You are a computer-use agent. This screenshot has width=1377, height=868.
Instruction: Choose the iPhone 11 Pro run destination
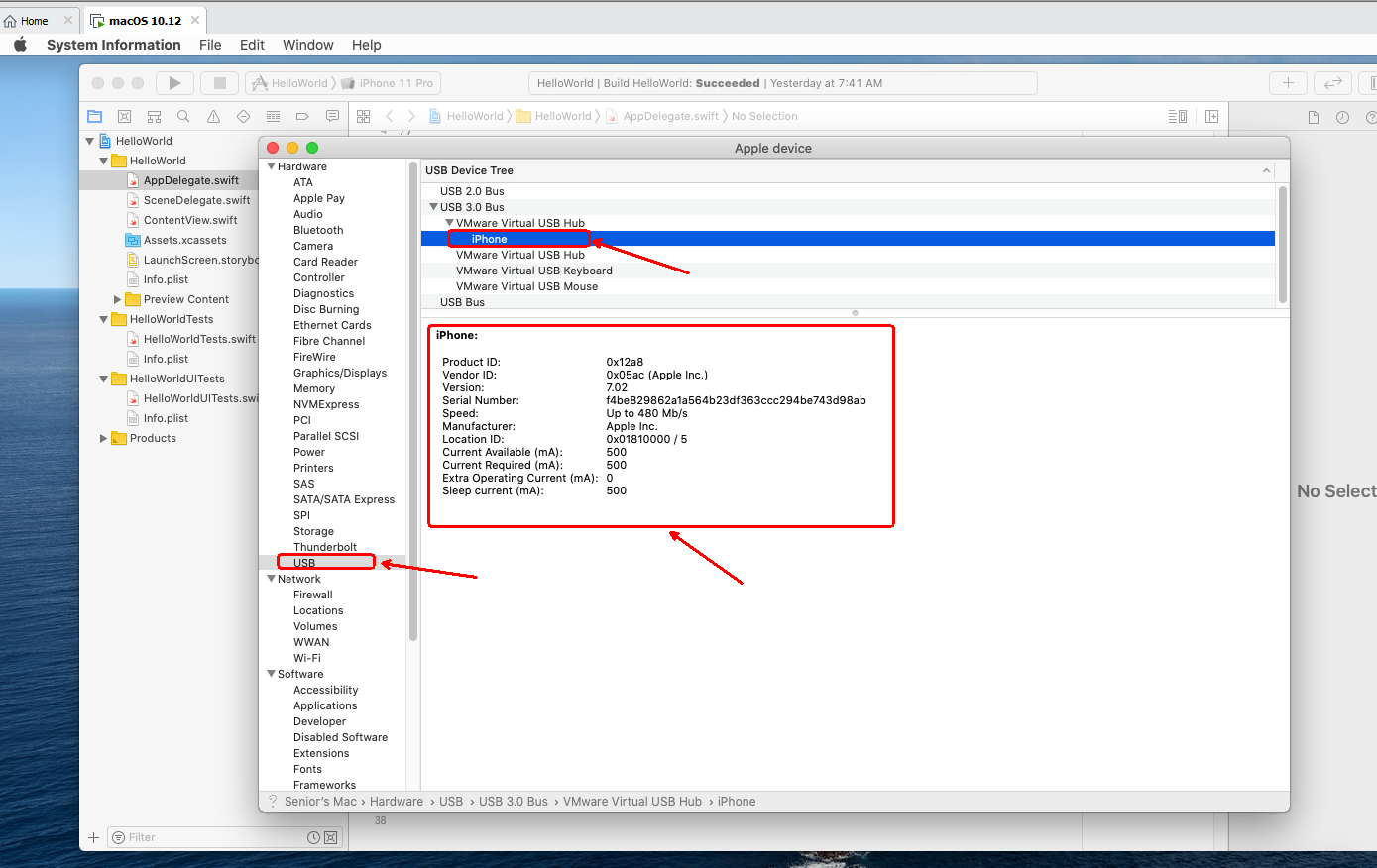click(x=388, y=83)
